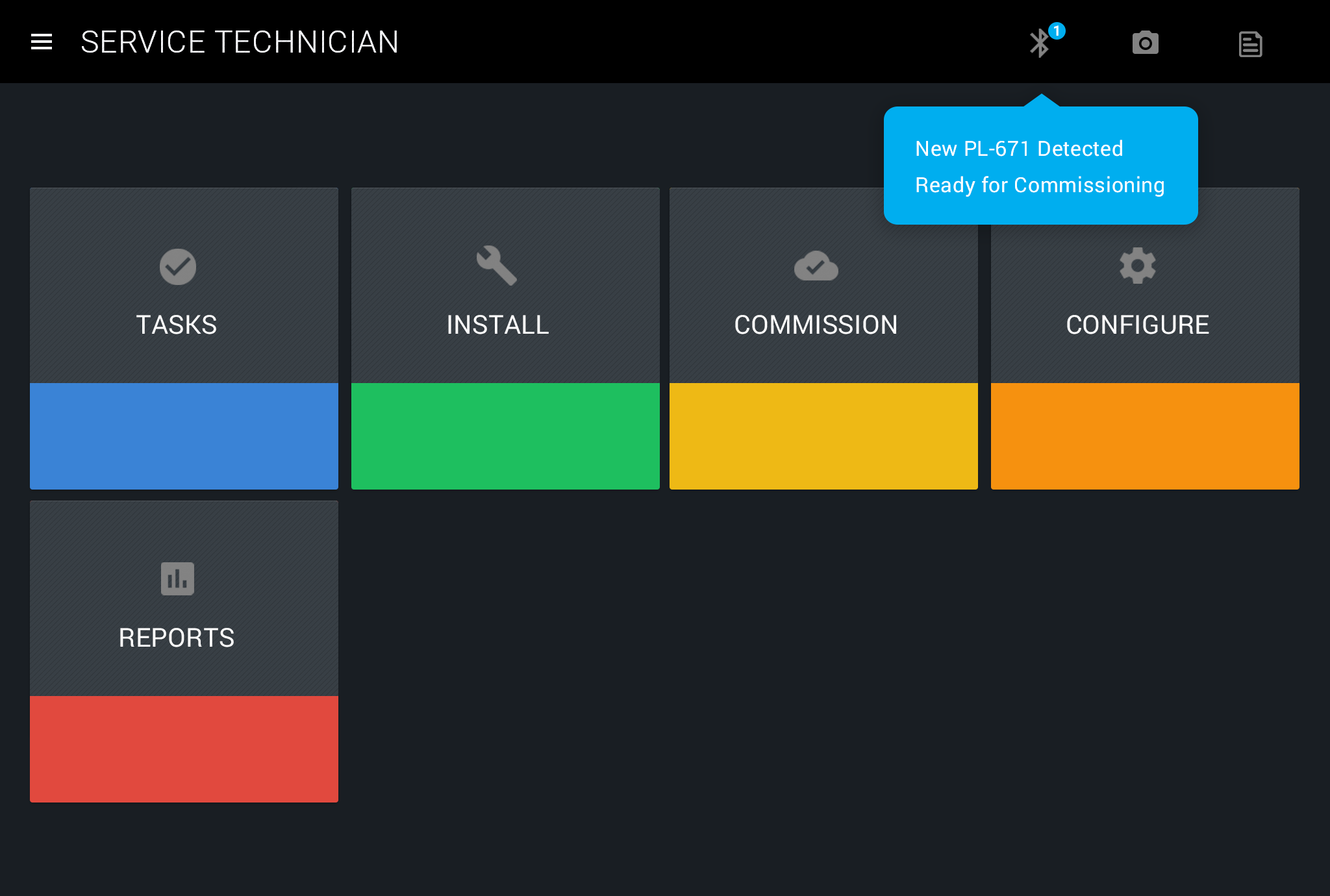Click the yellow bar under Commission

pos(823,436)
